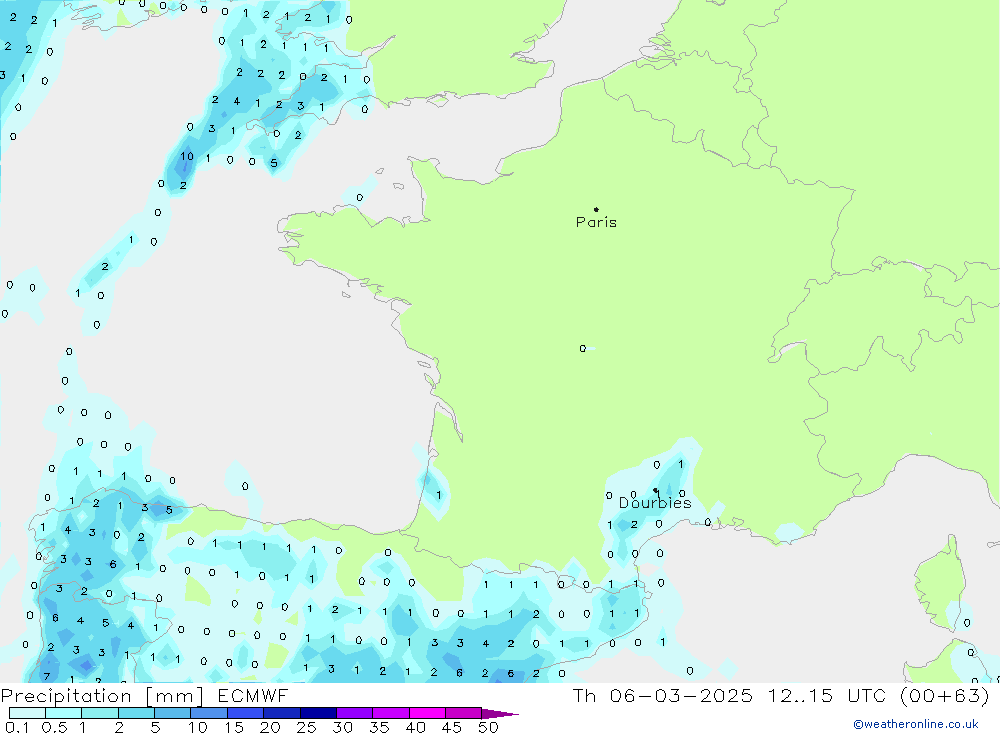Pick the legend swatch between 5 and 10
This screenshot has width=1000, height=733.
[x=172, y=713]
